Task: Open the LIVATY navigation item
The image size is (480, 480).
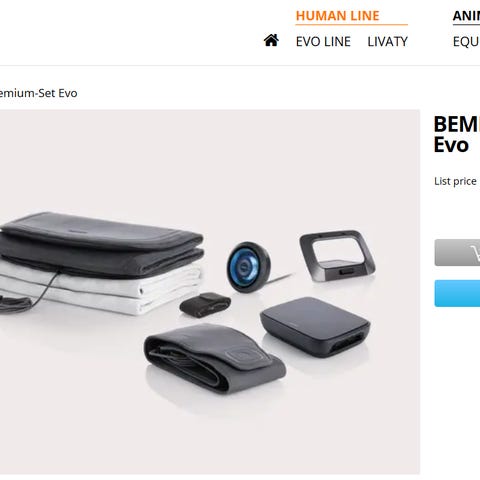Action: 387,42
